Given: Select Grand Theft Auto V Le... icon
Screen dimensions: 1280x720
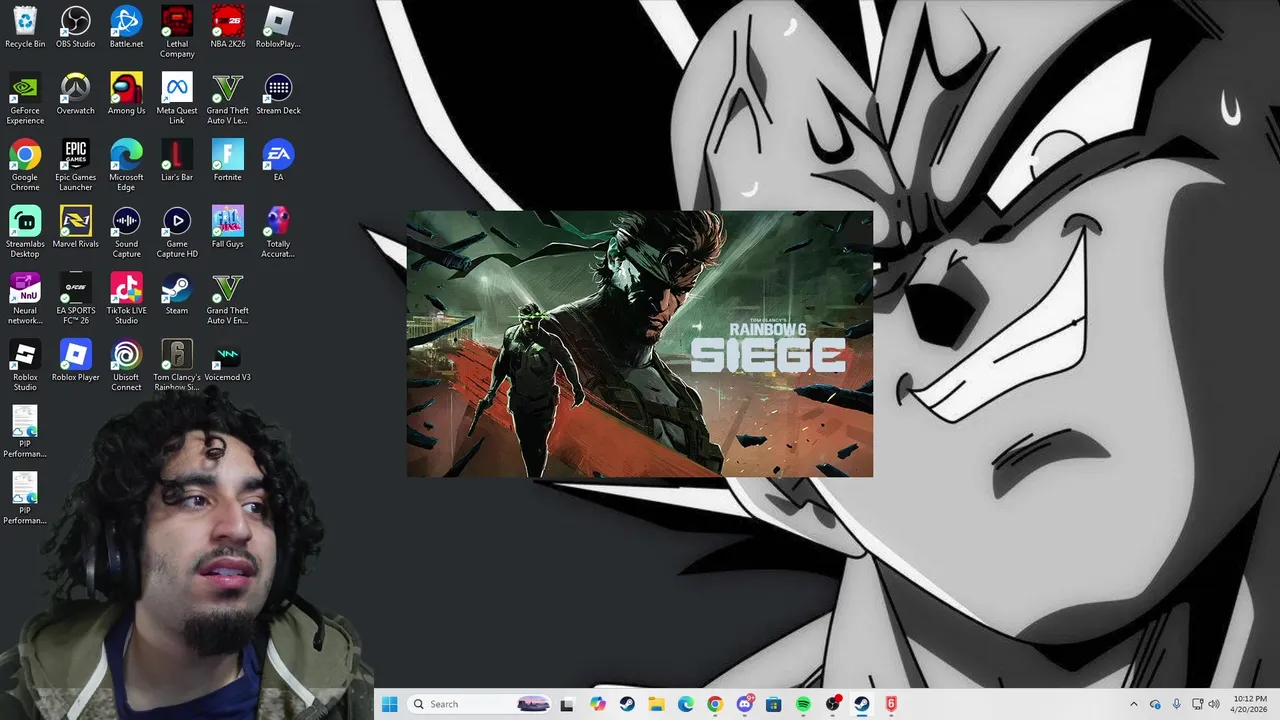Looking at the screenshot, I should pos(227,98).
